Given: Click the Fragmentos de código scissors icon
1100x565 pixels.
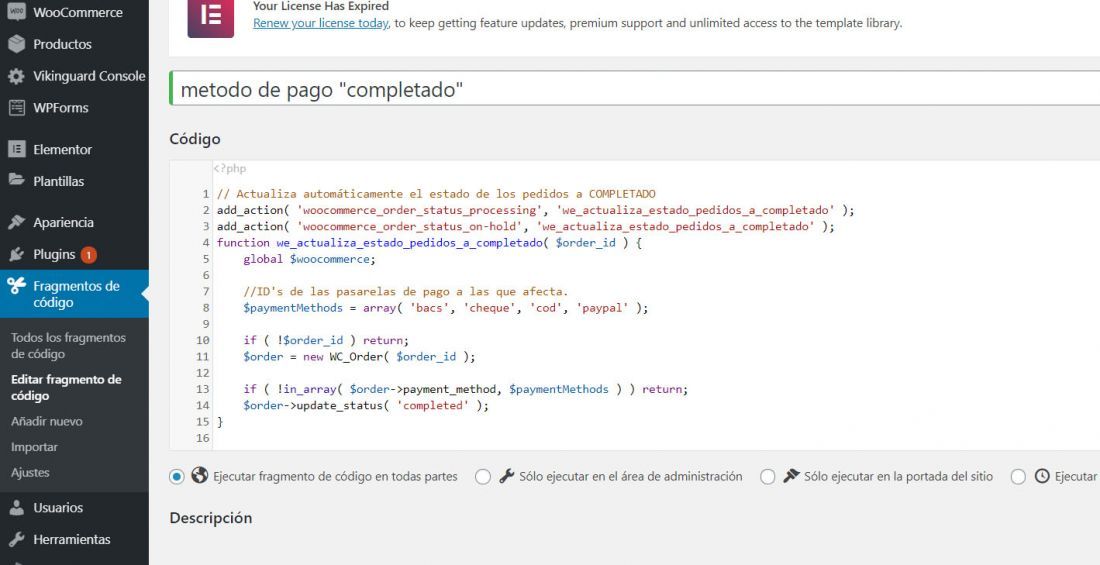Looking at the screenshot, I should click(16, 286).
